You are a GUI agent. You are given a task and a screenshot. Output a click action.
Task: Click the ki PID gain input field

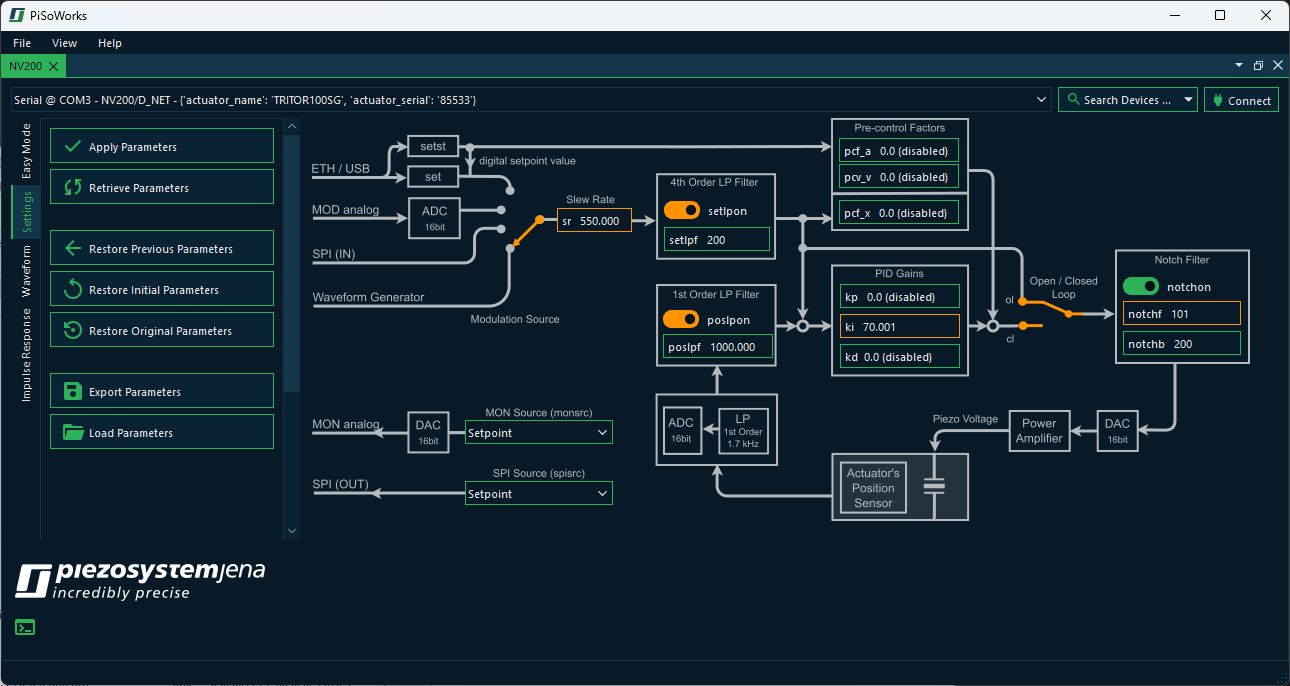tap(899, 327)
